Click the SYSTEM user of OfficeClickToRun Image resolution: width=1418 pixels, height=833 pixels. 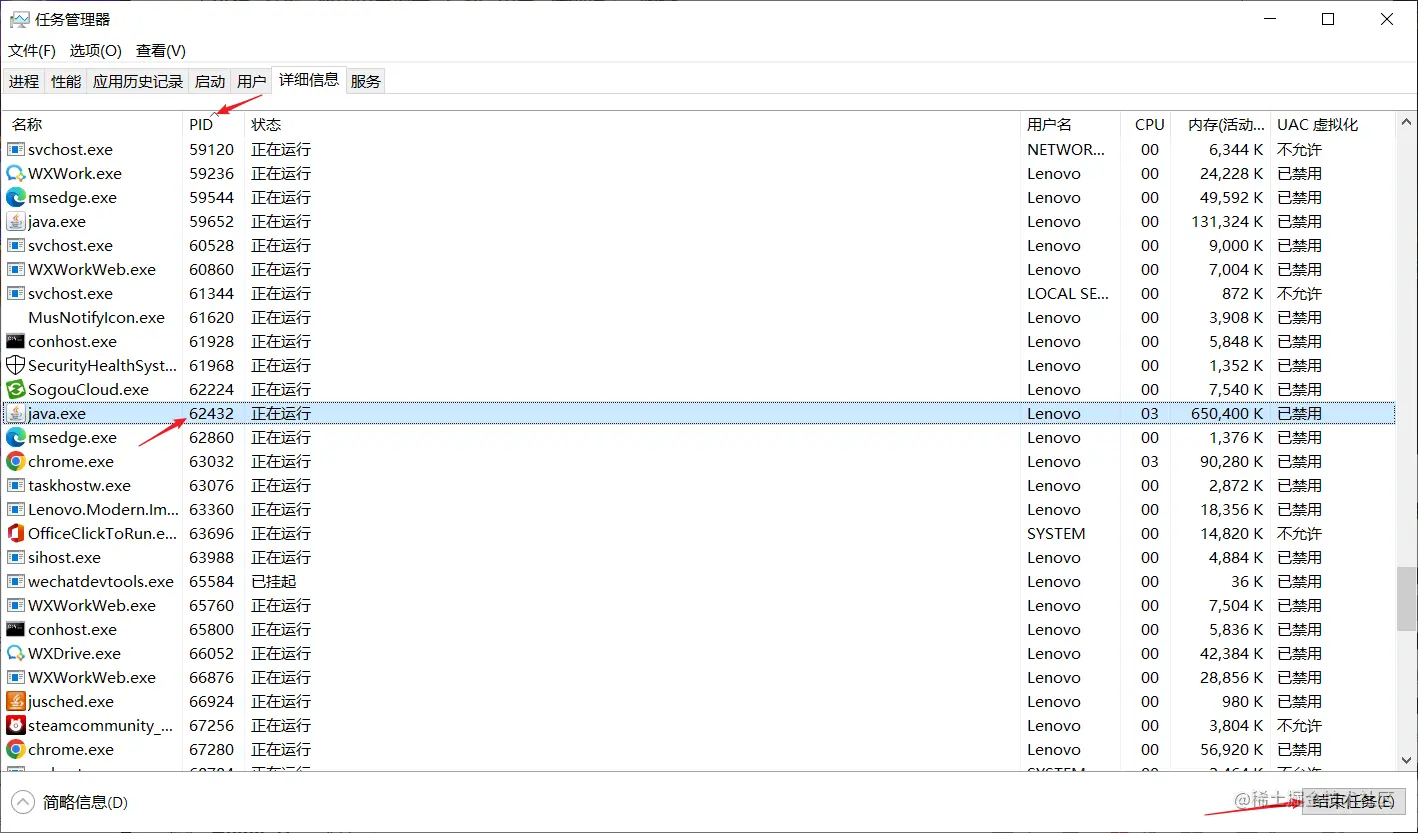pyautogui.click(x=1056, y=533)
